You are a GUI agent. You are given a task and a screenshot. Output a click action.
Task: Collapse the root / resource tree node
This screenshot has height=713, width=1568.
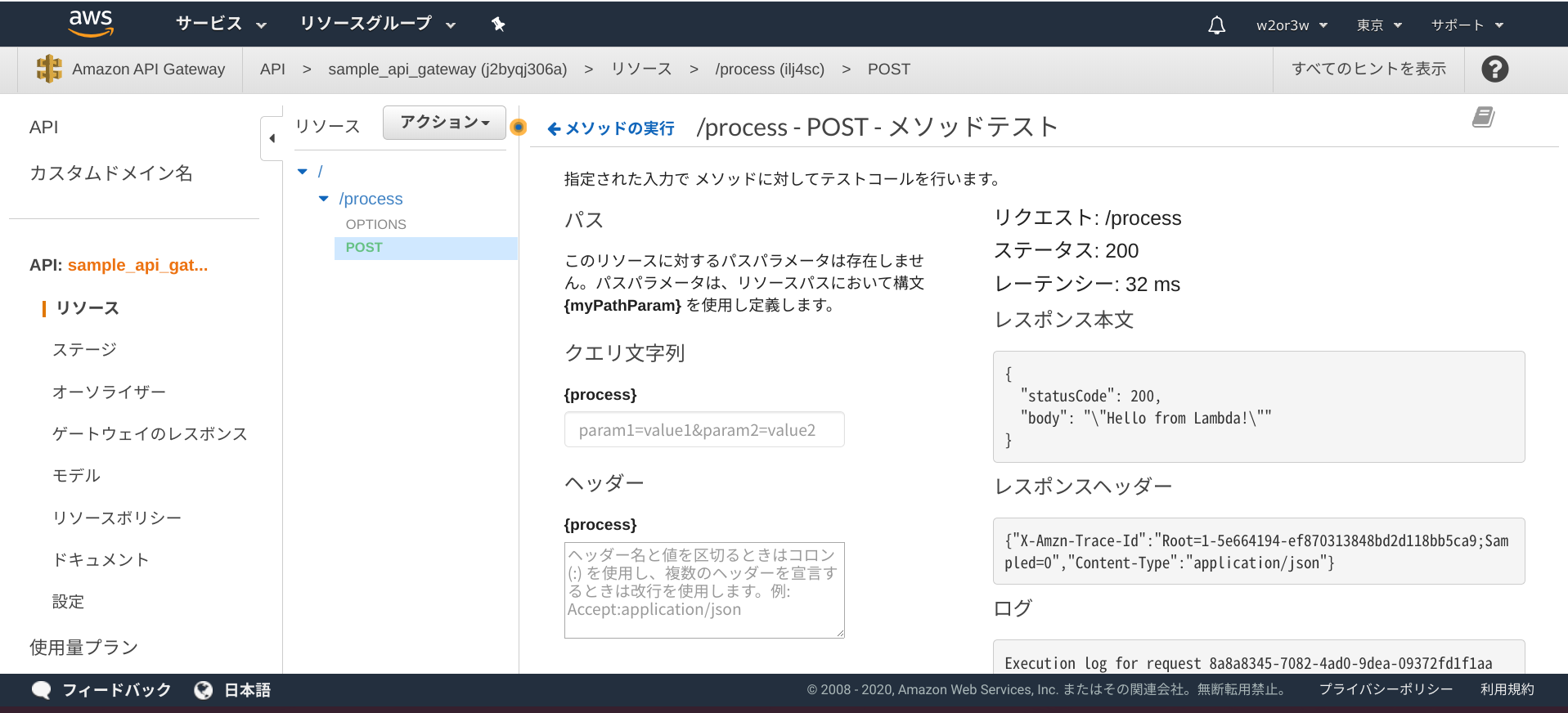(x=303, y=172)
